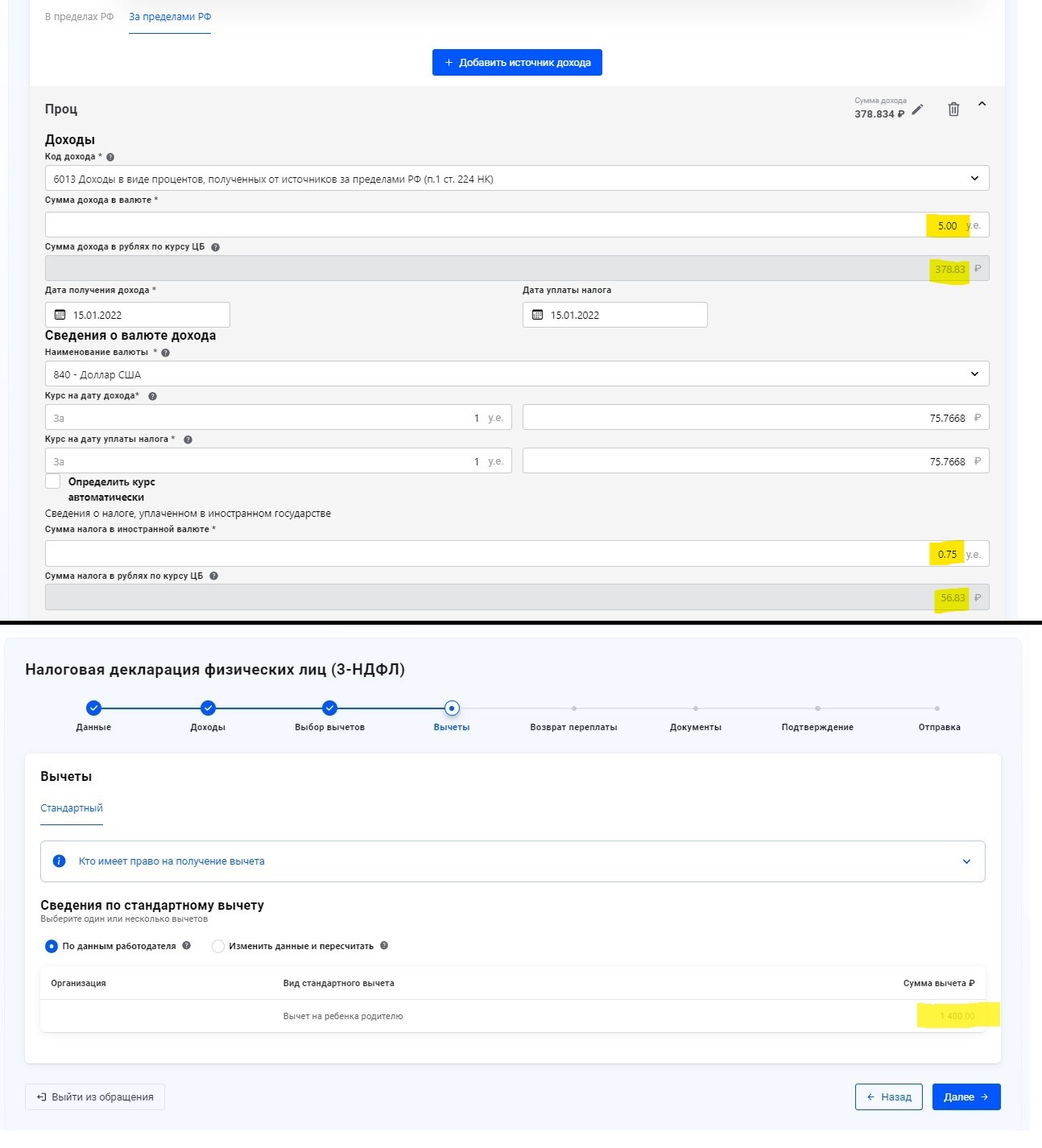Go to completed Данные step circle

click(93, 708)
